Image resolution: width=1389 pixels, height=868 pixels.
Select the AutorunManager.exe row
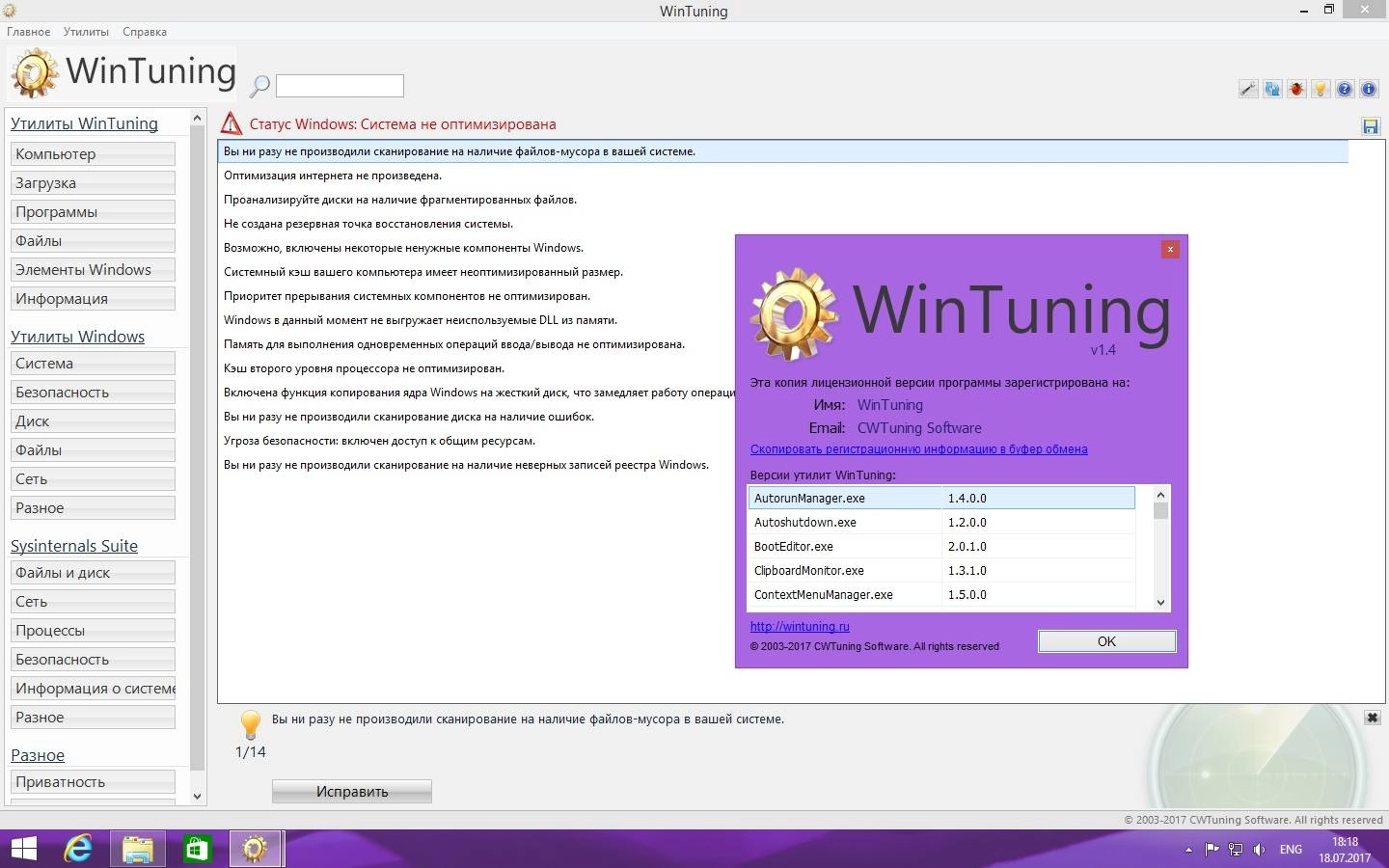tap(941, 498)
